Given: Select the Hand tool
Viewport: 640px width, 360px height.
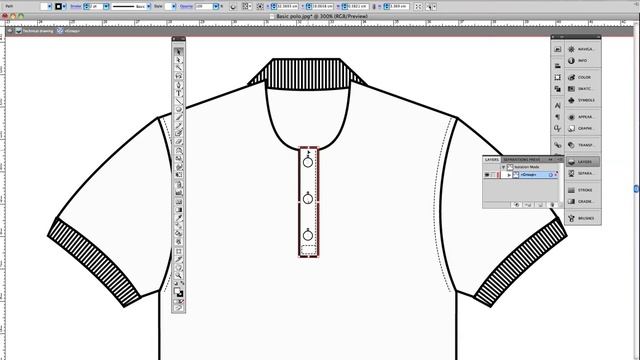Looking at the screenshot, I should point(178,268).
